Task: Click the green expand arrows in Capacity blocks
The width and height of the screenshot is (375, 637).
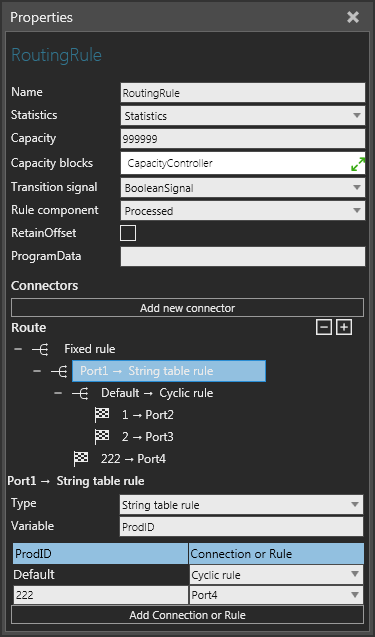Action: point(358,164)
